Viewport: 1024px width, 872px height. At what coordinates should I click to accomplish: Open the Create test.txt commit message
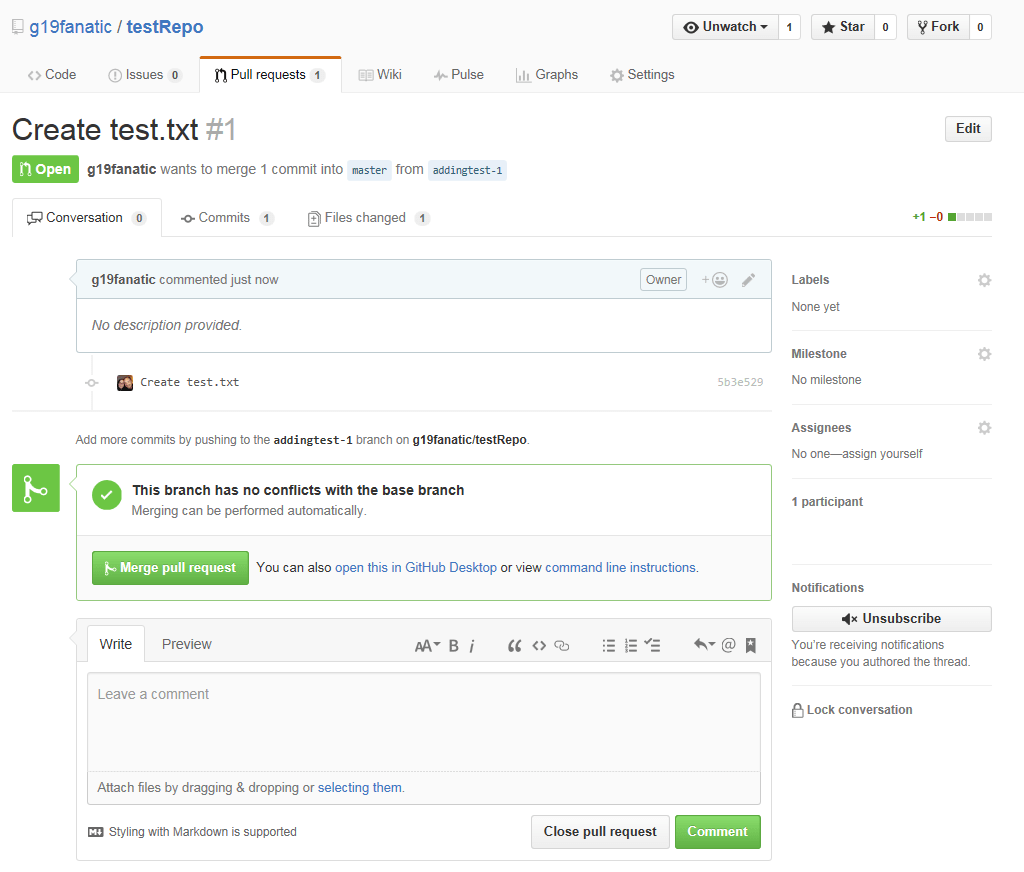click(x=189, y=383)
